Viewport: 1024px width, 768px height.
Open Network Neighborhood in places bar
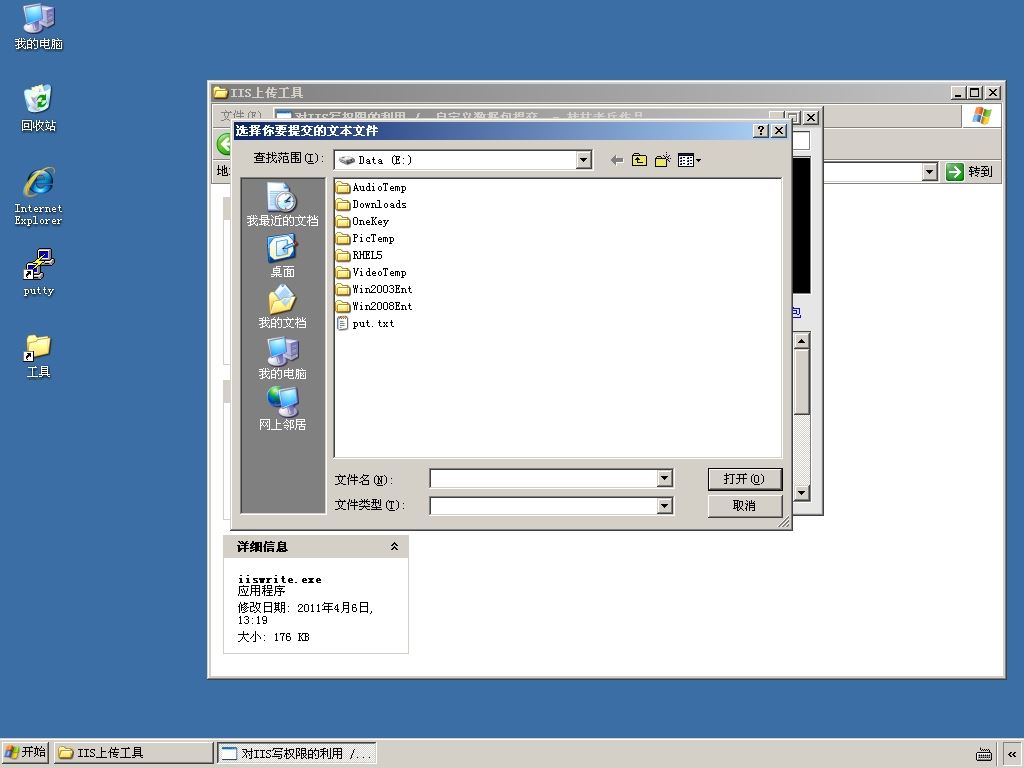(282, 409)
